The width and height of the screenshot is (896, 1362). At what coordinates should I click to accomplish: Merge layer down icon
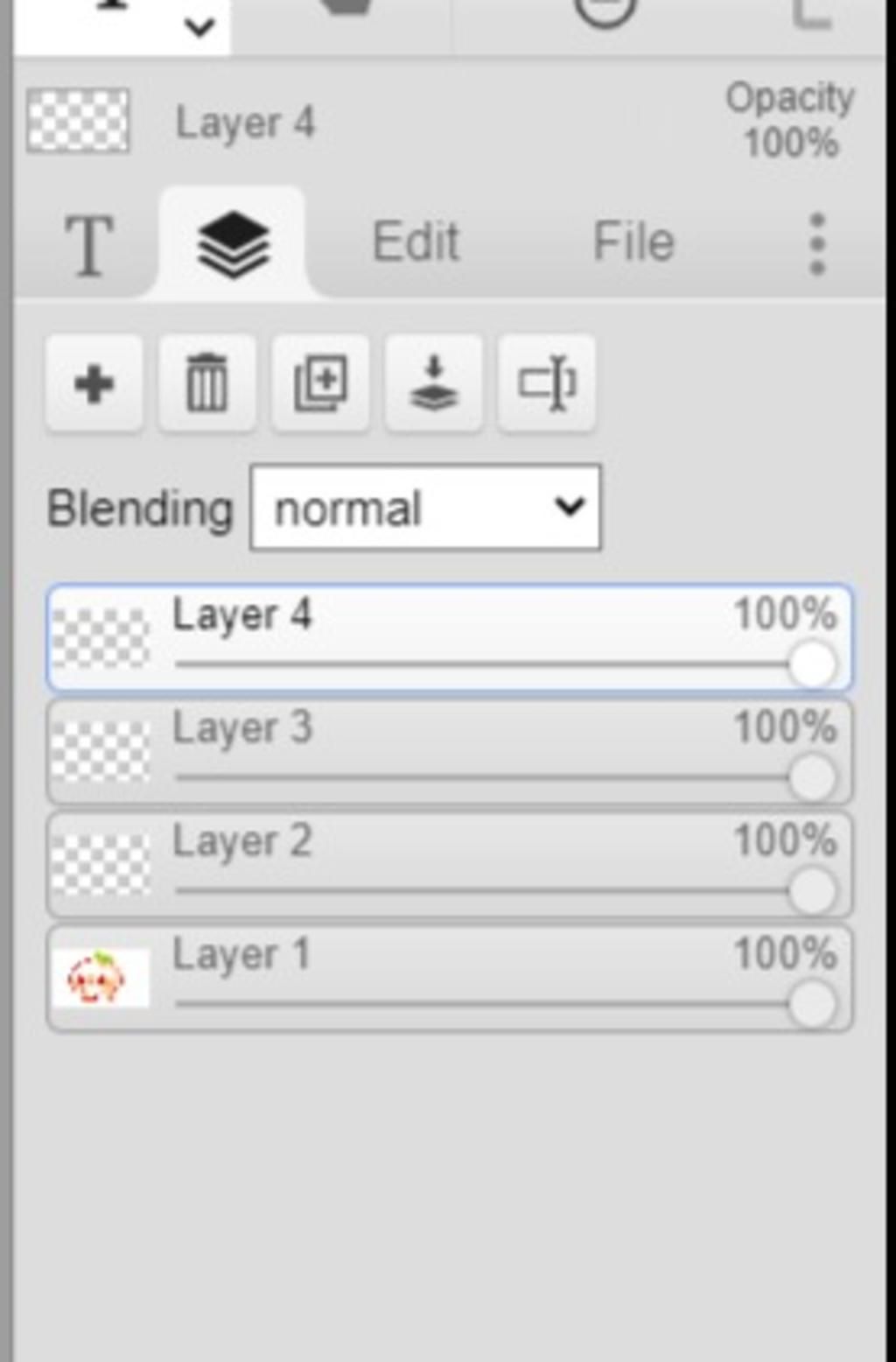click(433, 383)
